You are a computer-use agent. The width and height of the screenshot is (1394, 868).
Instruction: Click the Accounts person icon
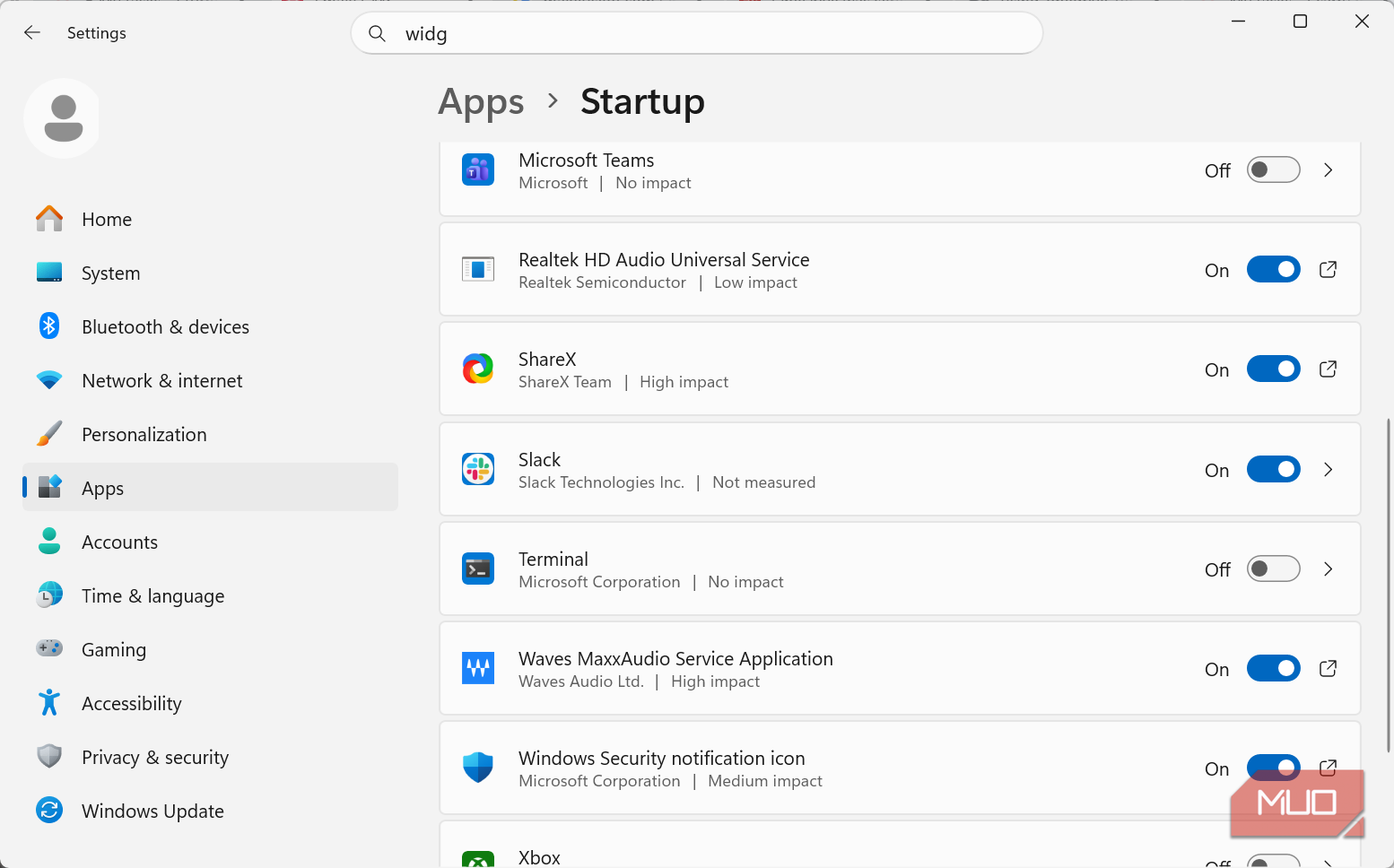tap(49, 542)
